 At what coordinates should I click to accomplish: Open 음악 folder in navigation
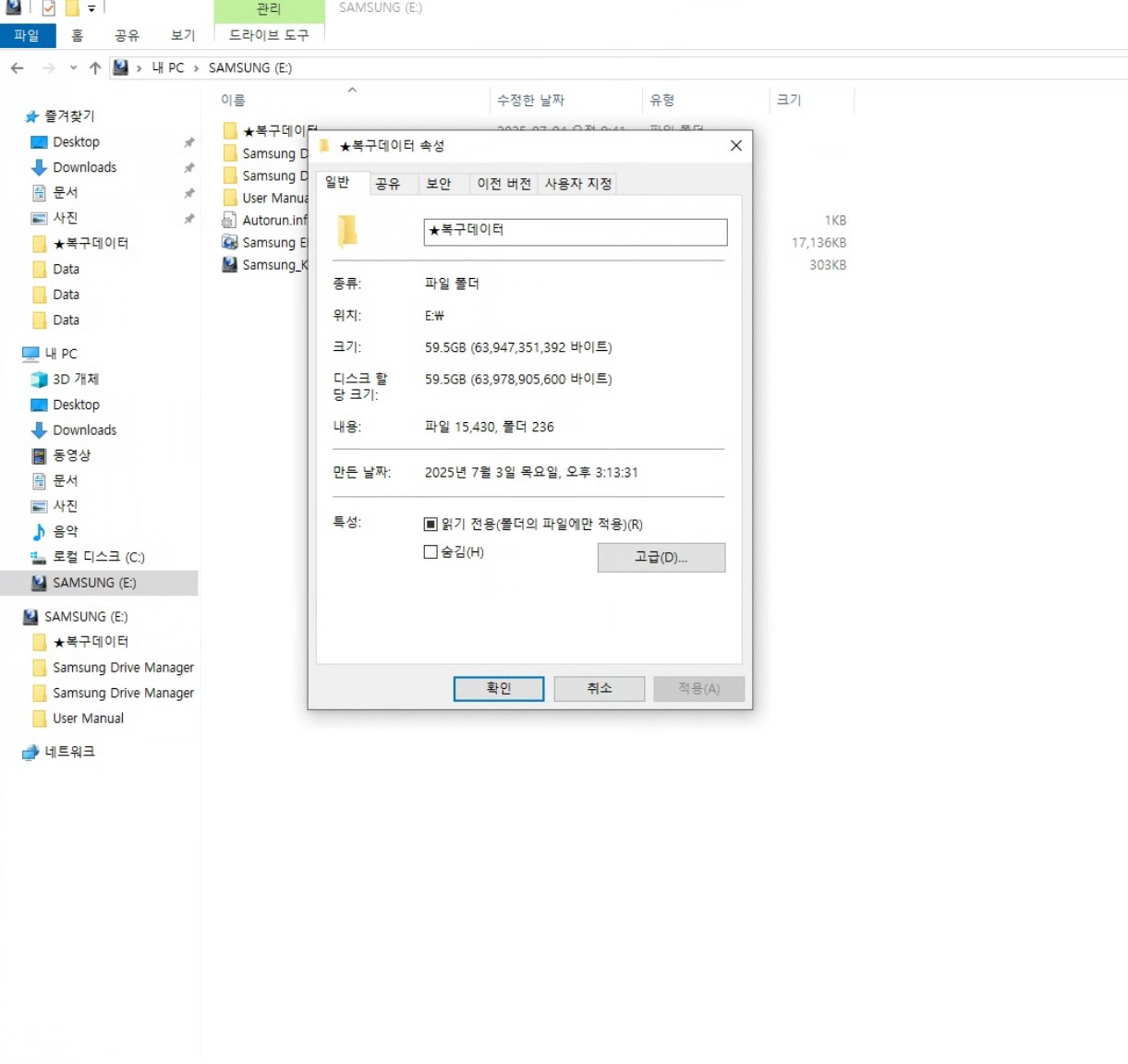coord(66,532)
